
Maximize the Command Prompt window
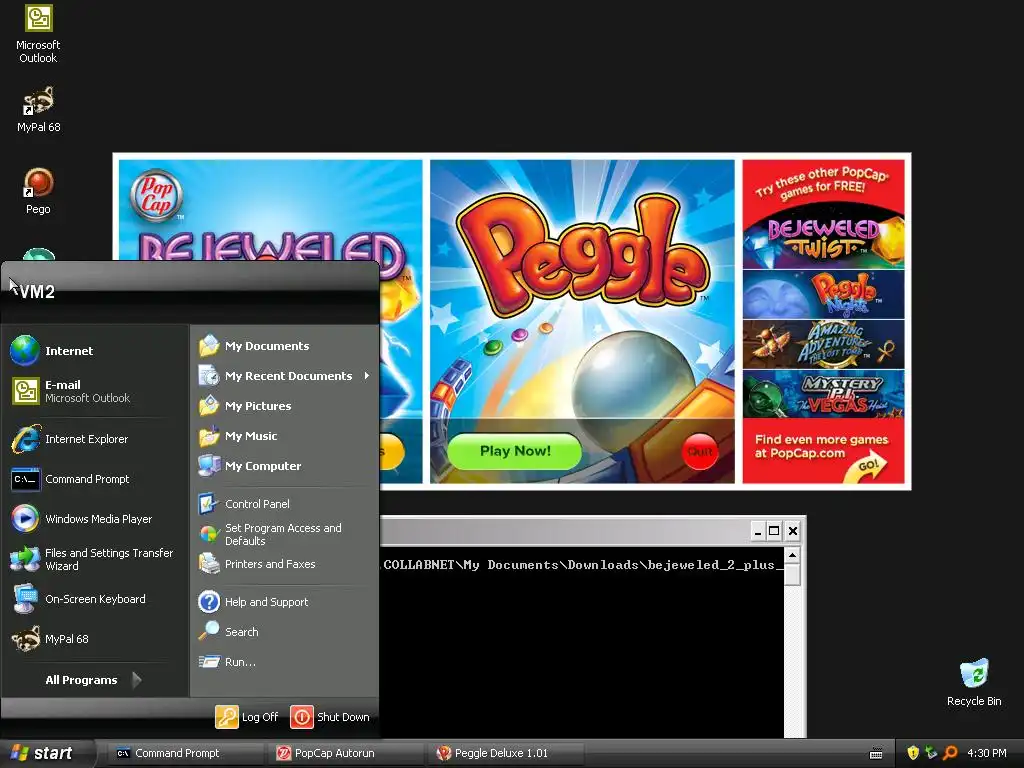coord(774,531)
